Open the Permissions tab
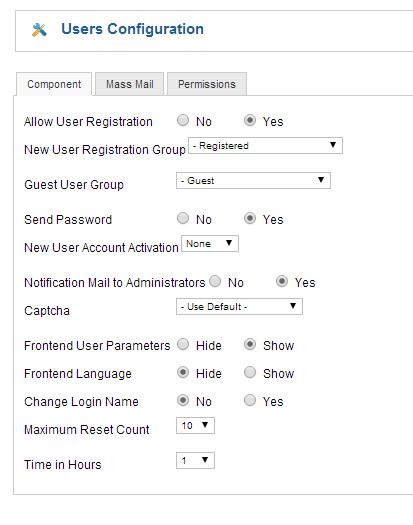This screenshot has height=525, width=413. pyautogui.click(x=207, y=84)
